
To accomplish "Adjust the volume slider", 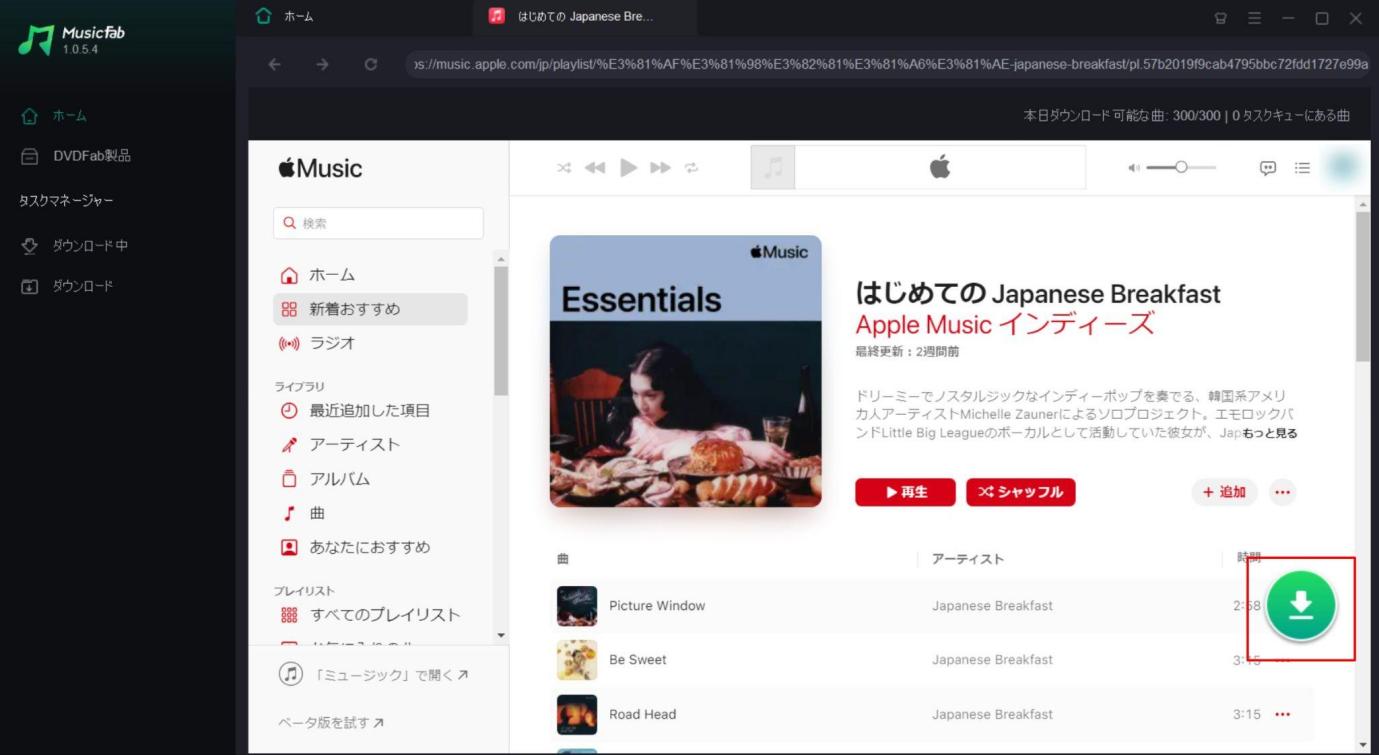I will [1181, 168].
